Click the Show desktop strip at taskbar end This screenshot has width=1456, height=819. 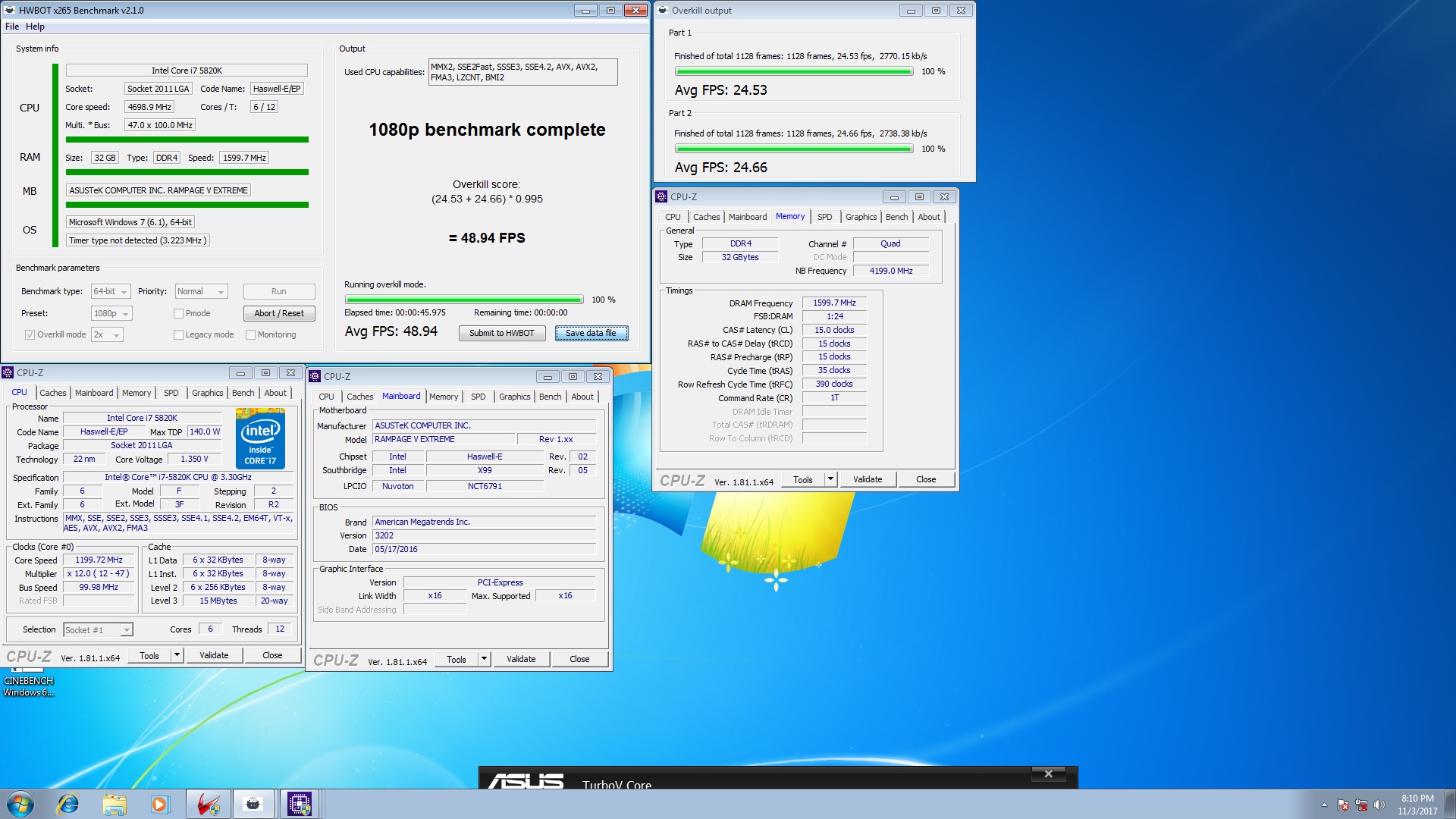1450,804
